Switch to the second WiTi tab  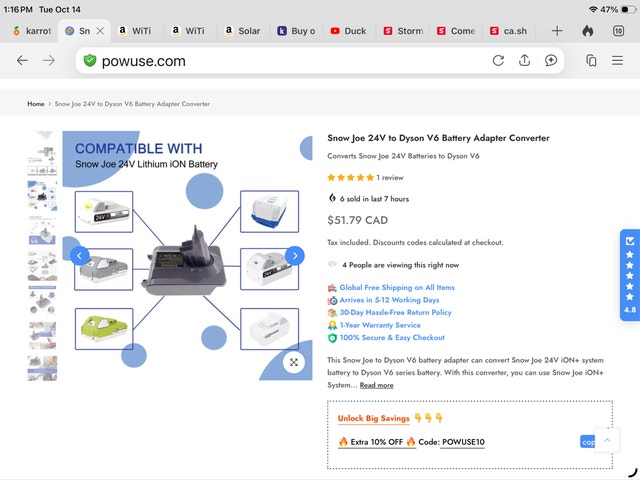coord(189,31)
